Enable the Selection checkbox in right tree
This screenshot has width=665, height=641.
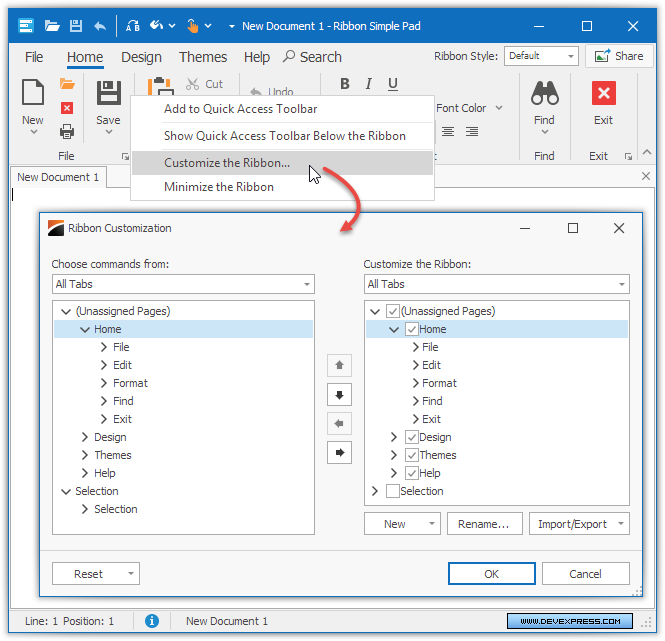[393, 491]
